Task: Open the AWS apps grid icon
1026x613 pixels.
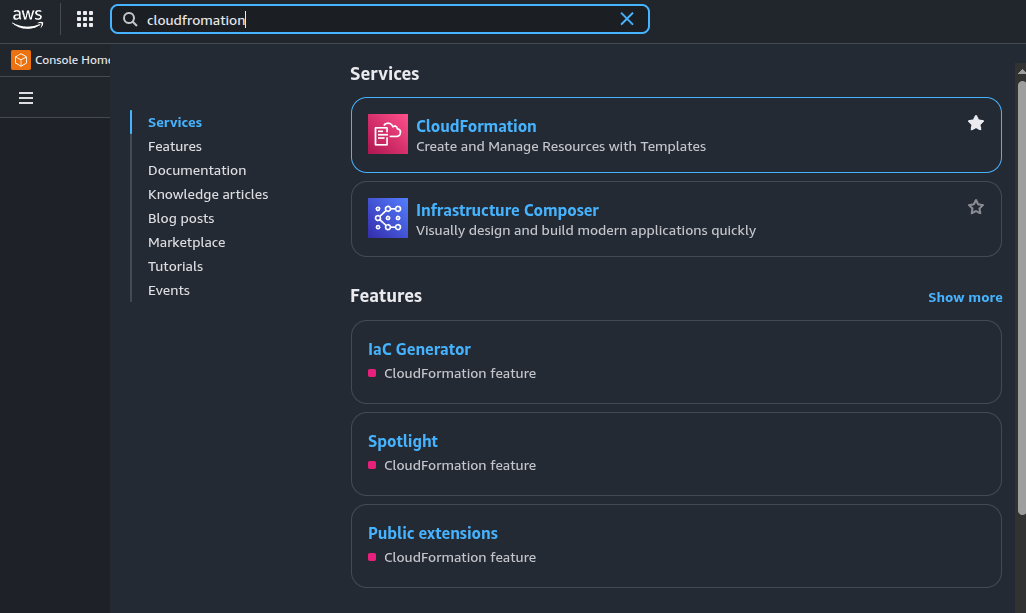Action: tap(85, 18)
